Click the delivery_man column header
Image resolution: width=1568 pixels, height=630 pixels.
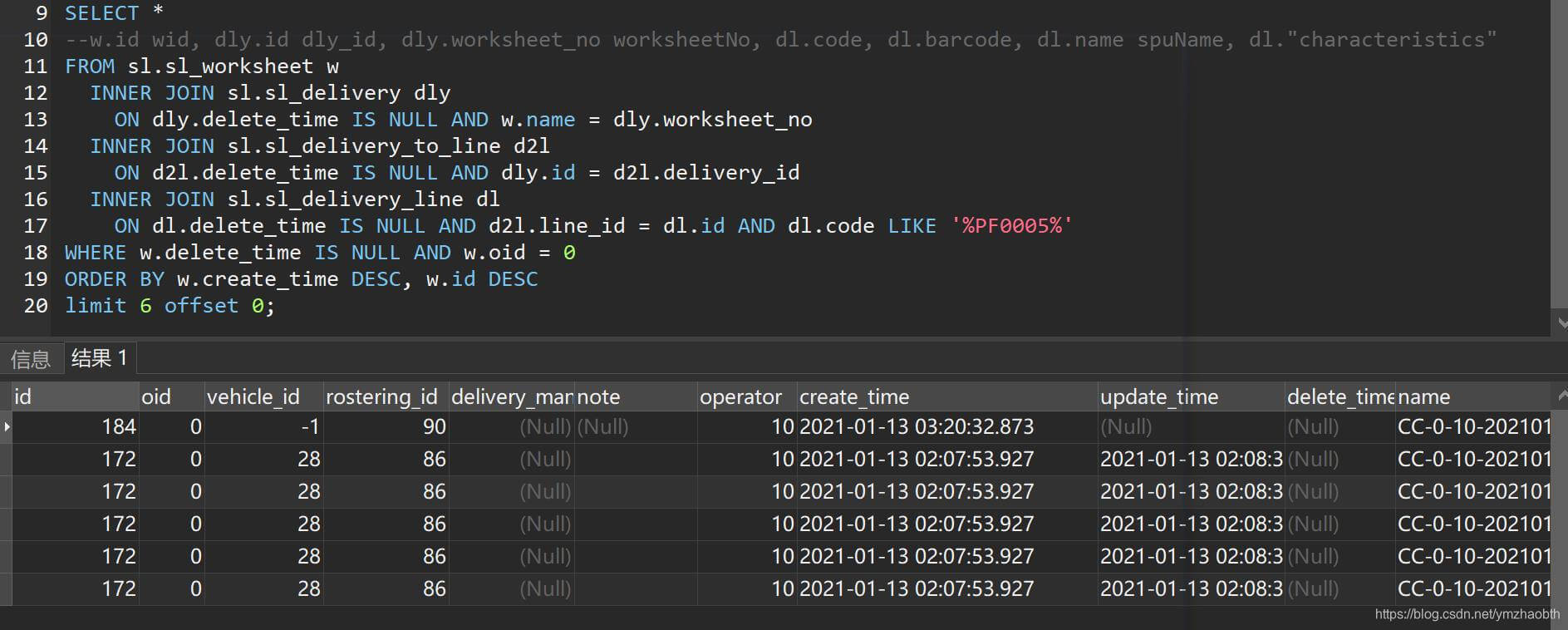511,396
